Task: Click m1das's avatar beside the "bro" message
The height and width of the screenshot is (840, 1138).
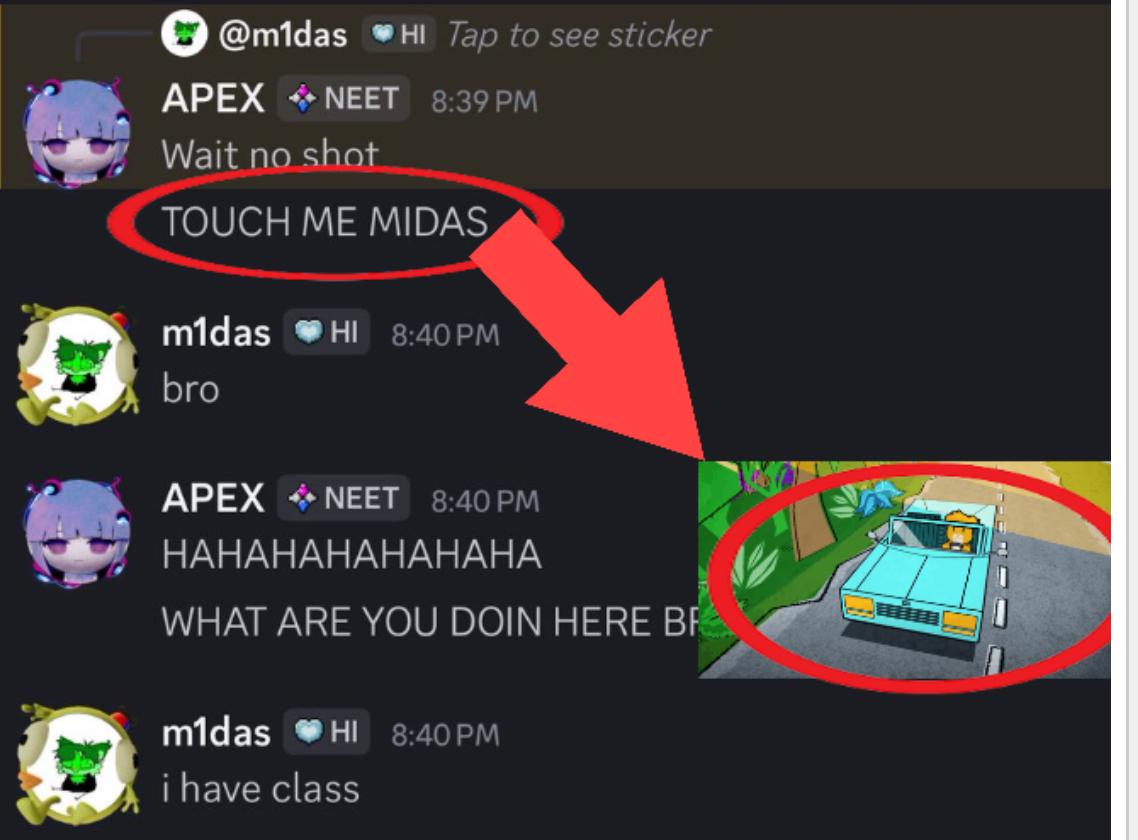Action: coord(78,364)
